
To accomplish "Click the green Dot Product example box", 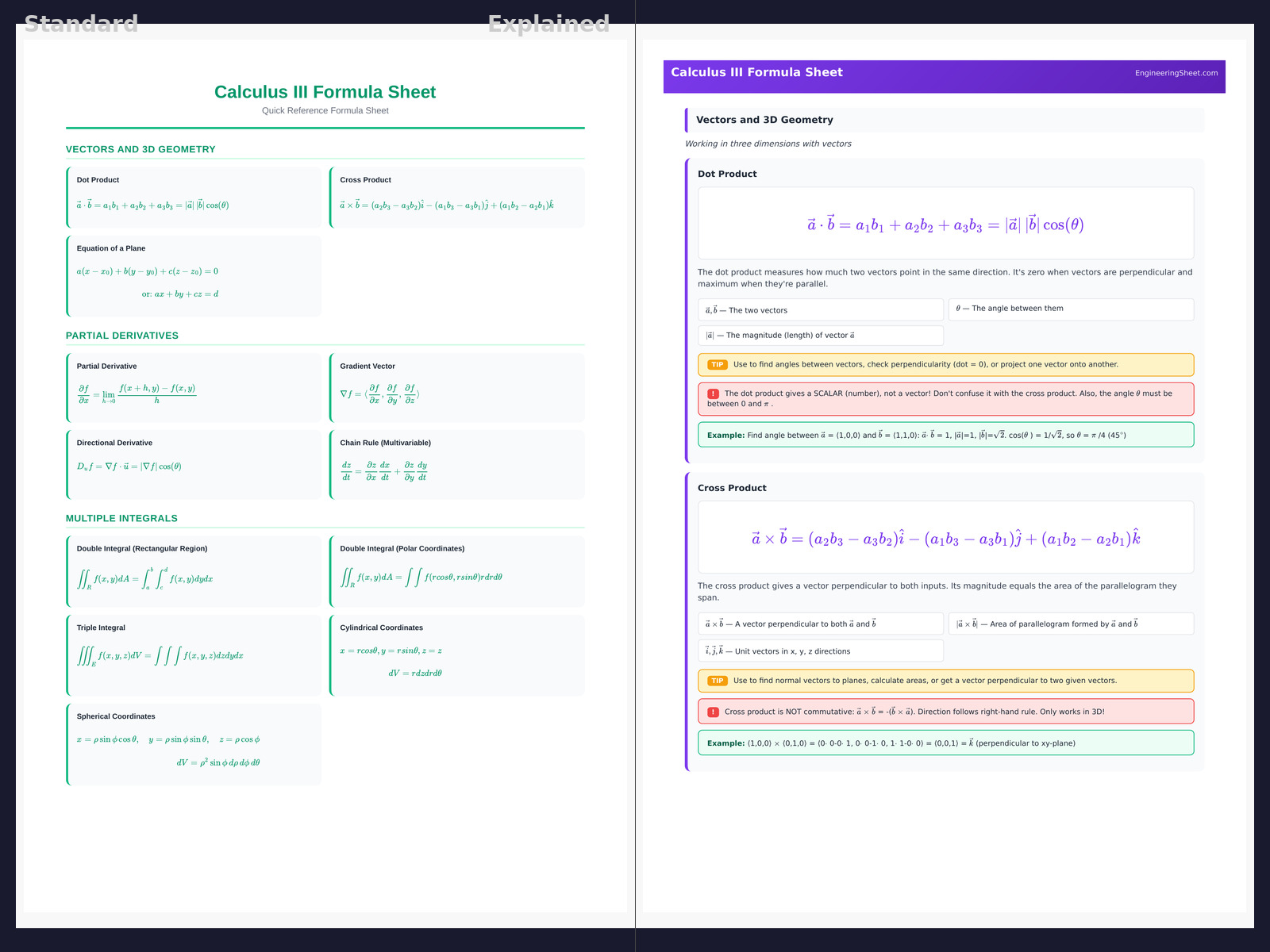I will (x=945, y=435).
